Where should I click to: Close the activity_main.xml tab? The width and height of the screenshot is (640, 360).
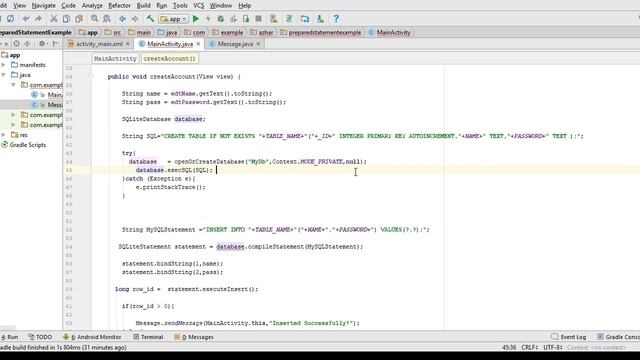coord(128,44)
